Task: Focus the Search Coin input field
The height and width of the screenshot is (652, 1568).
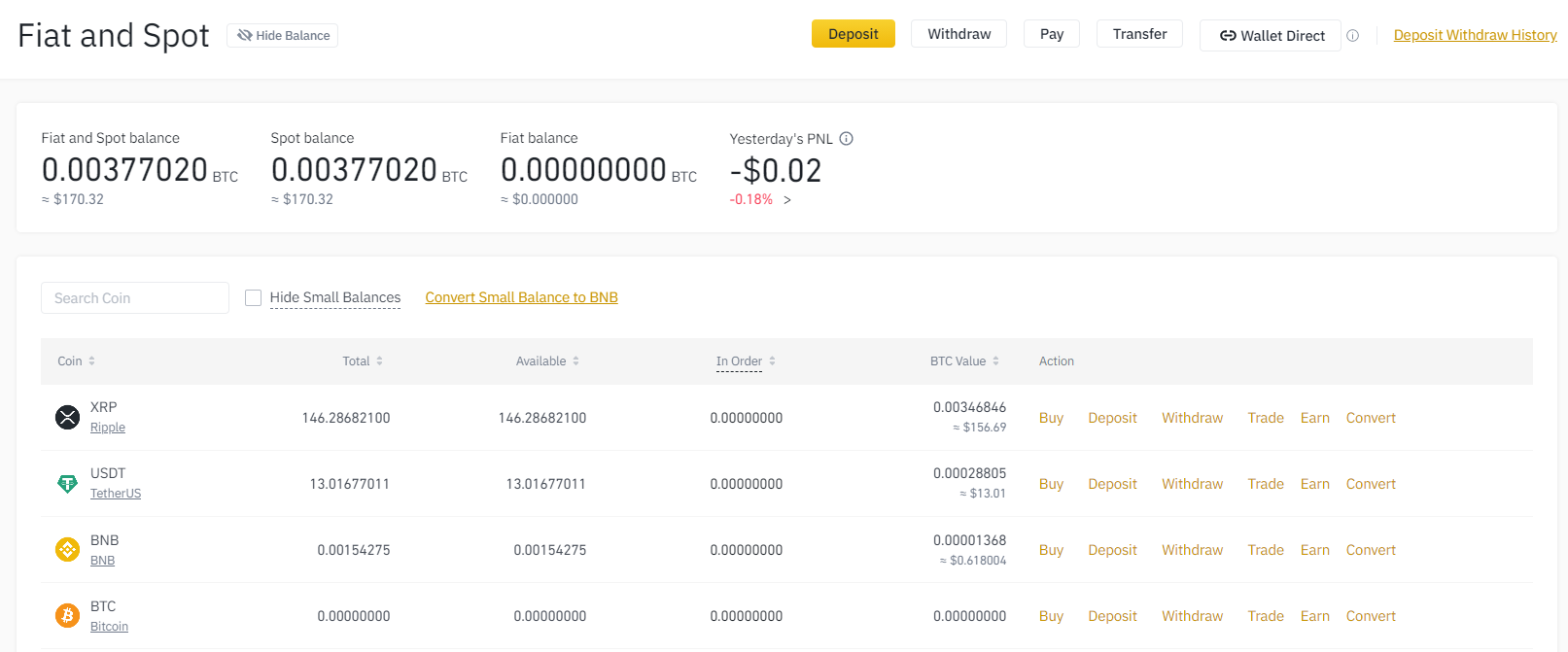Action: (135, 297)
